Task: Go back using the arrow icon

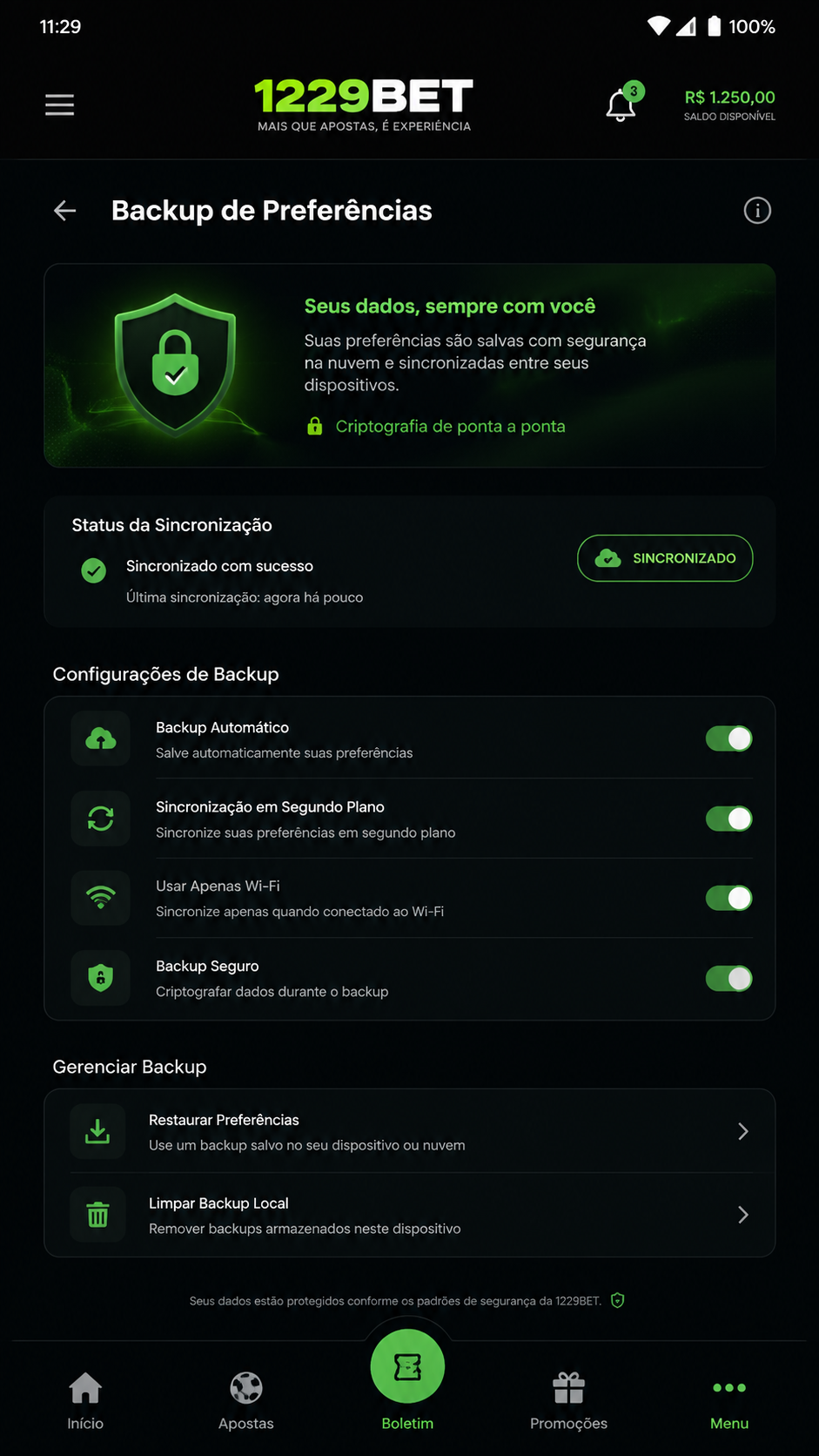Action: click(65, 211)
